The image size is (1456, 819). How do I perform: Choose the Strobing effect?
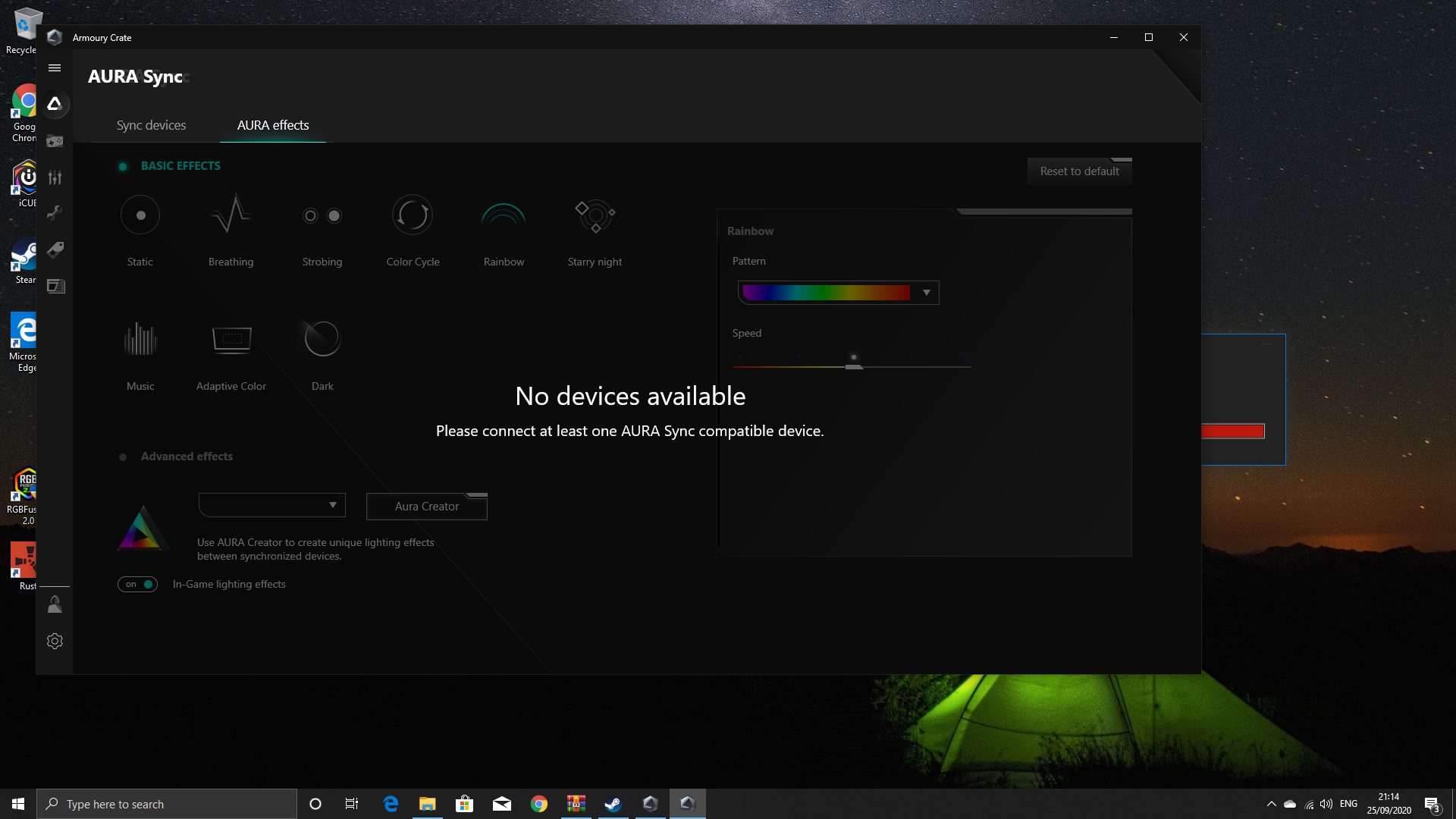click(322, 216)
